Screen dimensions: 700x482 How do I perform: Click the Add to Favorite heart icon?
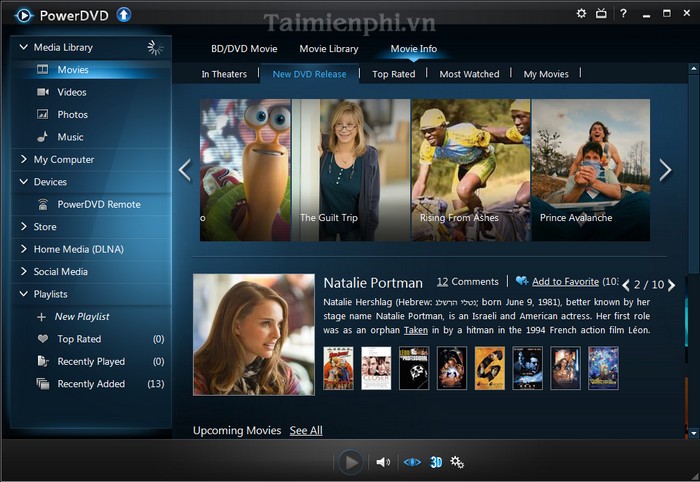522,281
